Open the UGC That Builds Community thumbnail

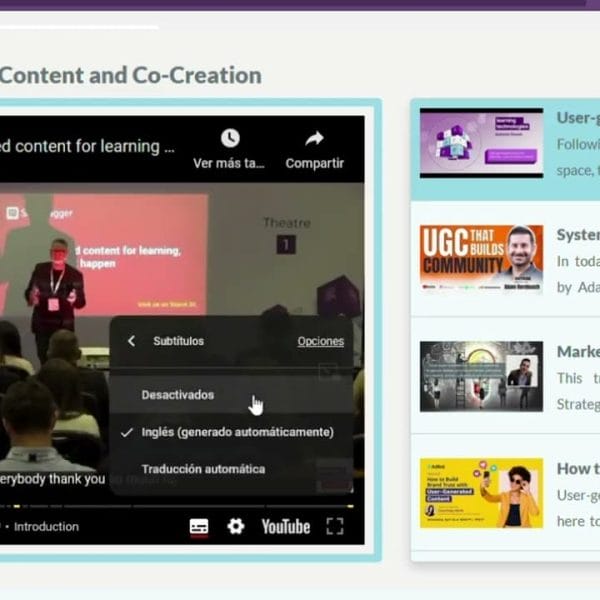481,259
